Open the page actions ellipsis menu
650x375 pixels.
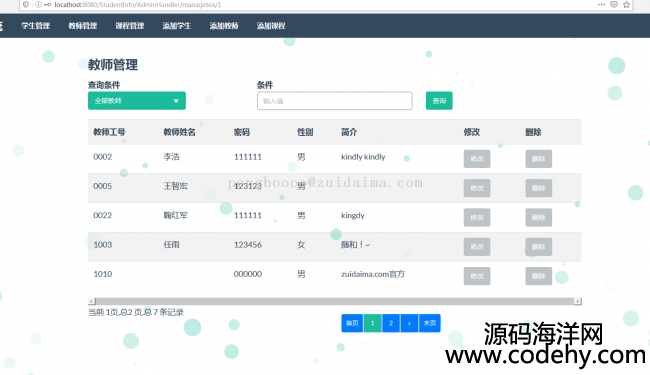point(601,5)
